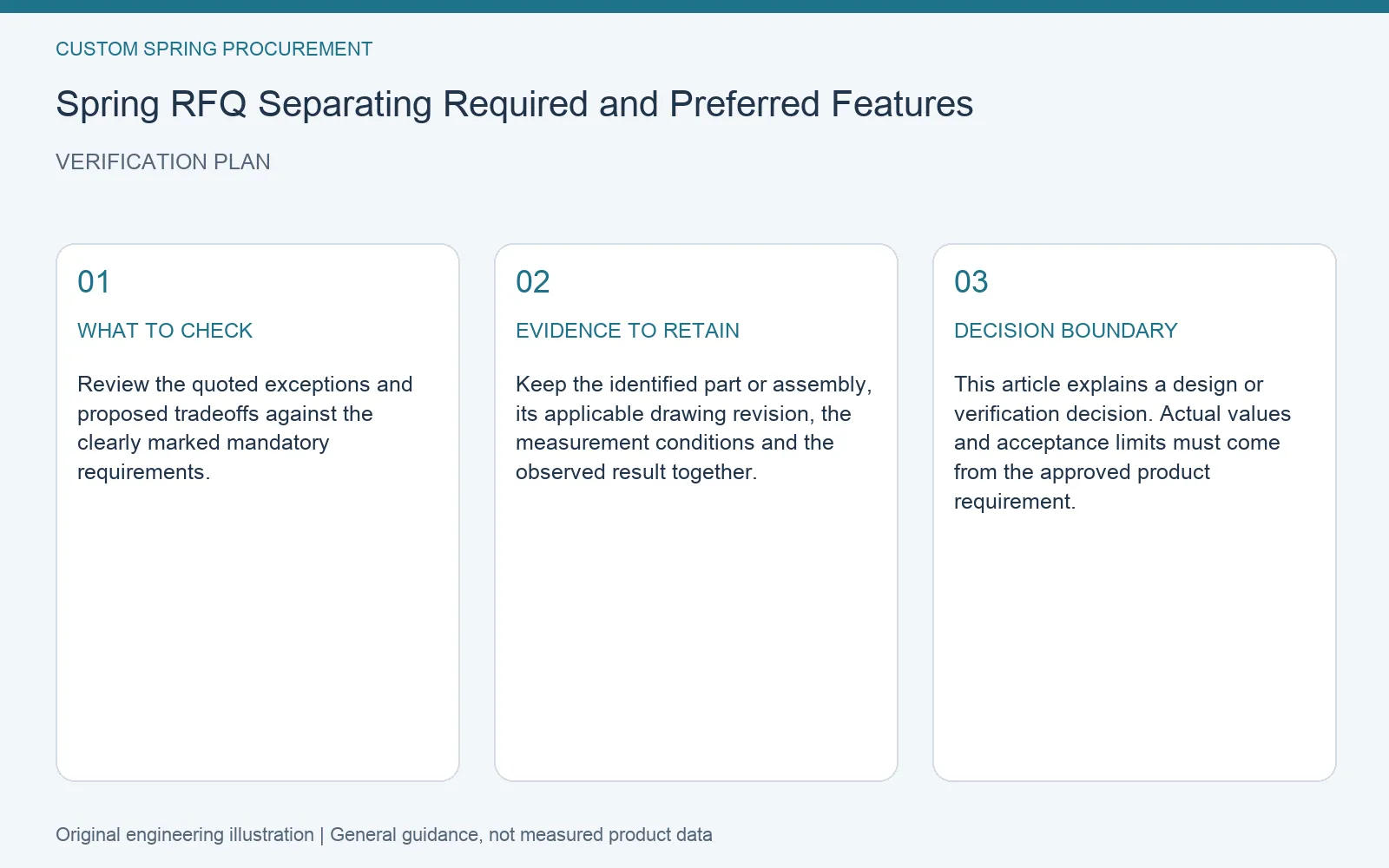Click the 'VERIFICATION PLAN' subtitle
Screen dimensions: 1389x868
click(x=163, y=162)
